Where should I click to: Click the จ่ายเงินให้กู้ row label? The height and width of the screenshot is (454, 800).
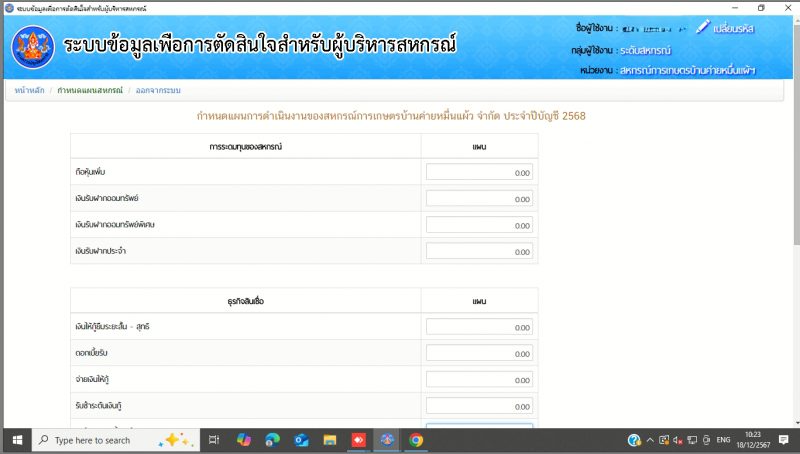click(x=92, y=379)
